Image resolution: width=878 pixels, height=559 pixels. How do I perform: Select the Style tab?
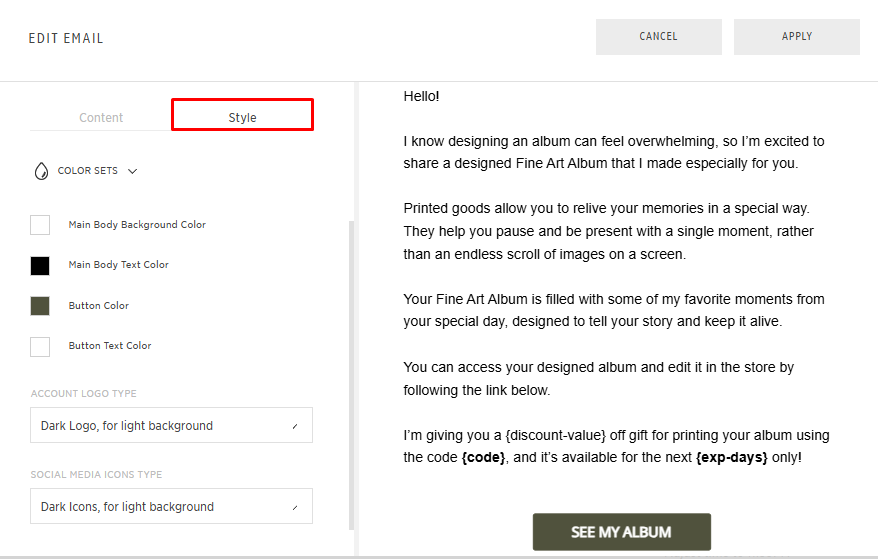(x=242, y=117)
